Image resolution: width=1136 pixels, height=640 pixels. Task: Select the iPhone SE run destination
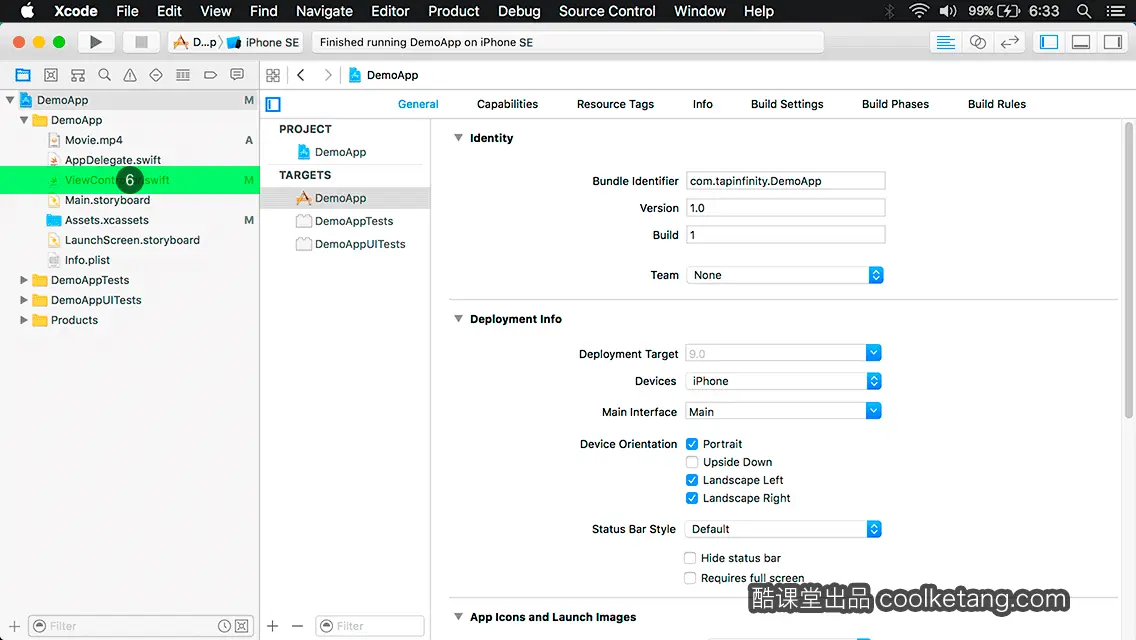click(263, 42)
